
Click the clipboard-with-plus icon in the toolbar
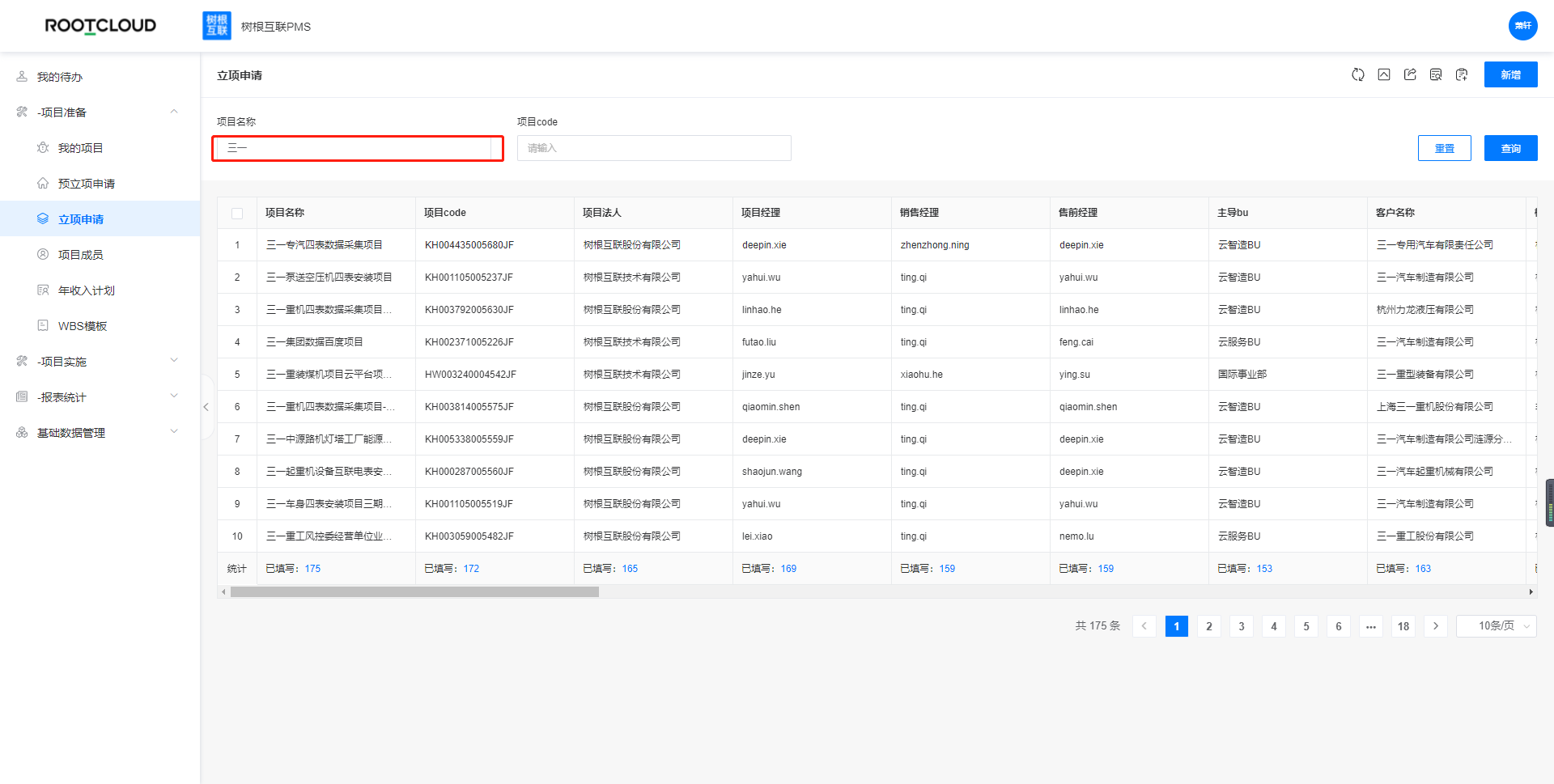click(x=1462, y=74)
